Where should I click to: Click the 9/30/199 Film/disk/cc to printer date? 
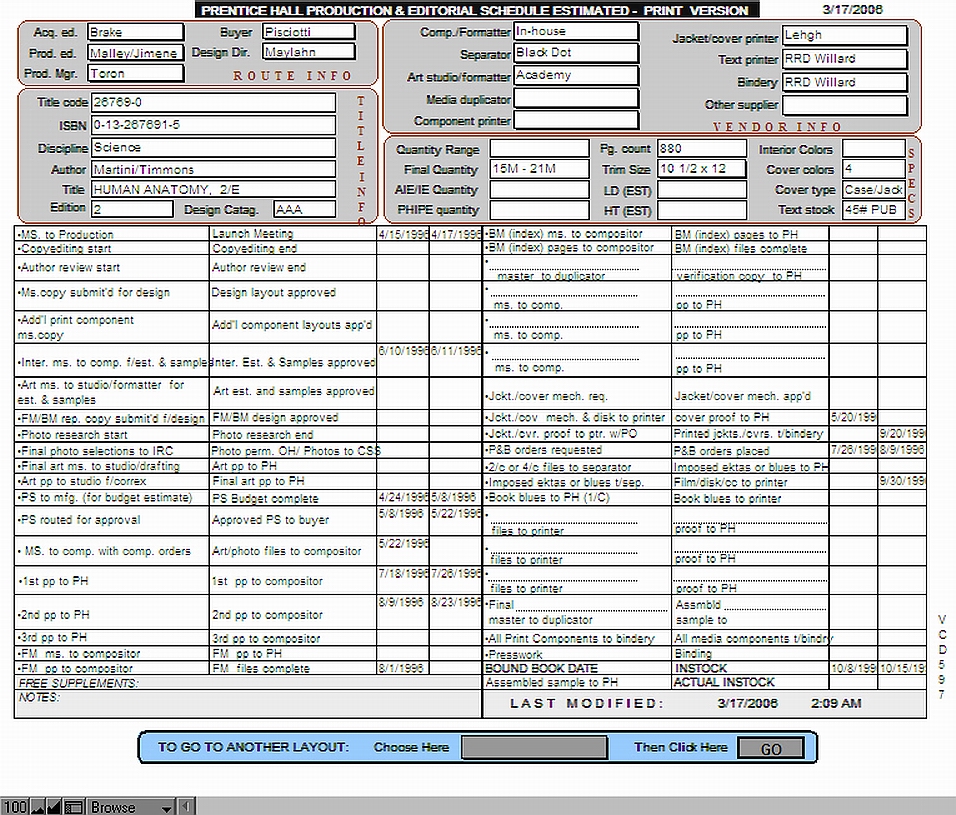click(902, 481)
